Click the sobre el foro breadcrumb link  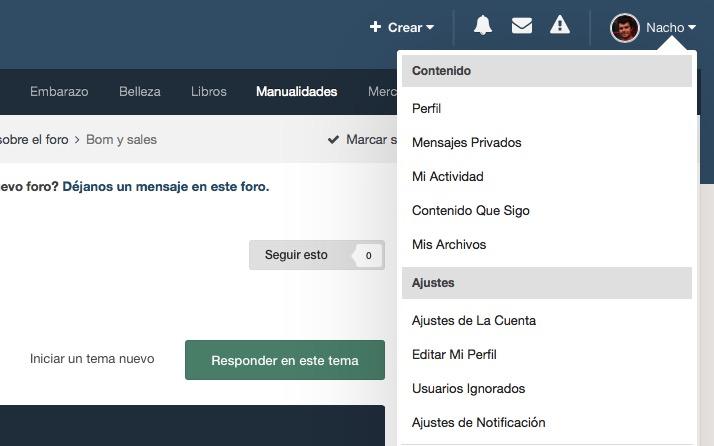click(34, 139)
